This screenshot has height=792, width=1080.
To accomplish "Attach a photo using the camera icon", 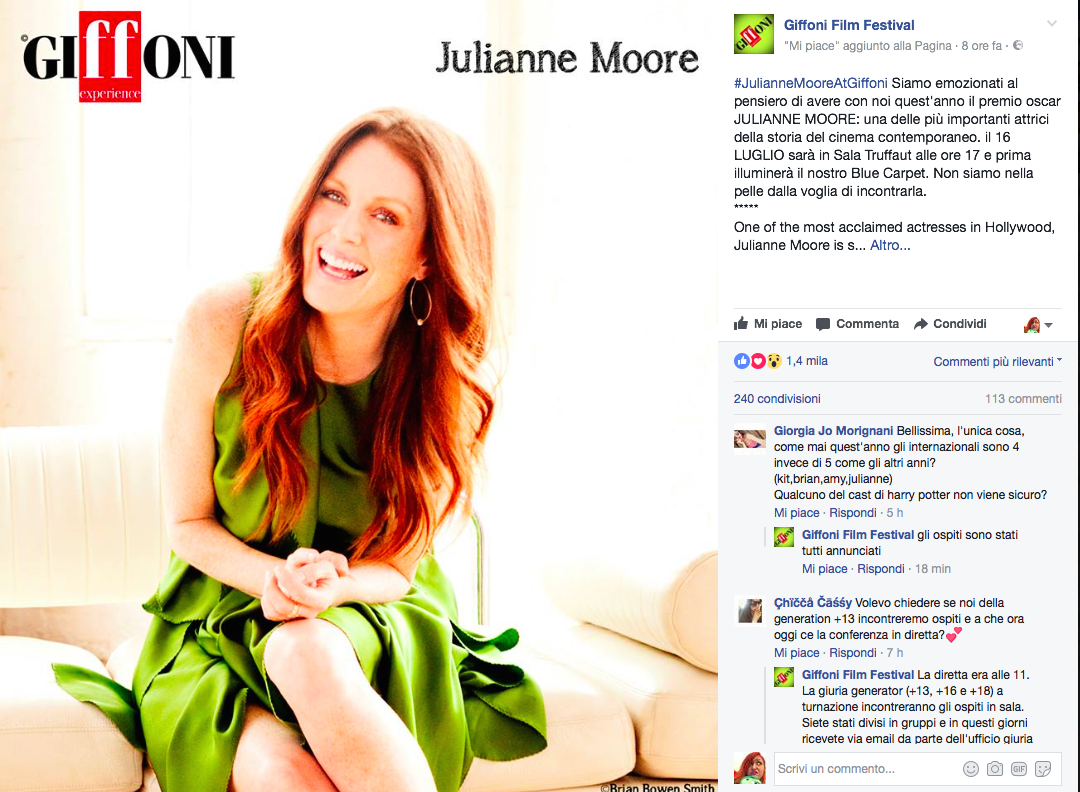I will pyautogui.click(x=995, y=769).
